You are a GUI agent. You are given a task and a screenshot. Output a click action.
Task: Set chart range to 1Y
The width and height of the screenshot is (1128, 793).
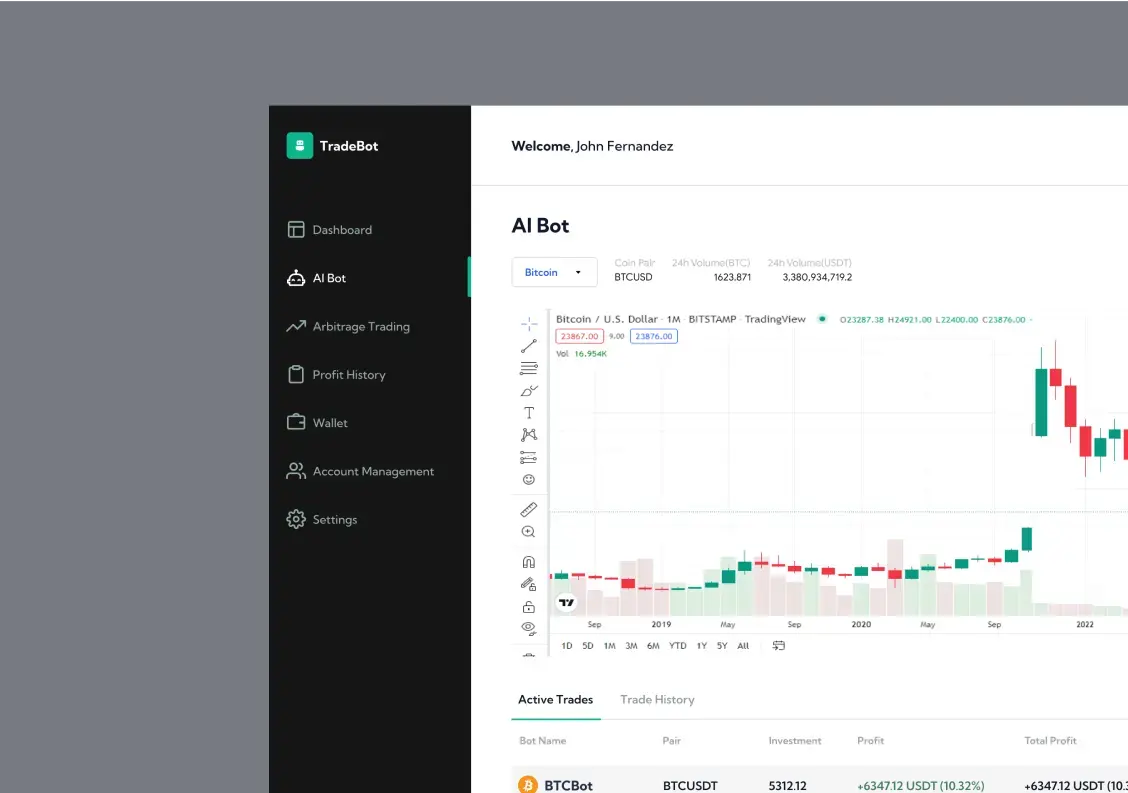702,646
